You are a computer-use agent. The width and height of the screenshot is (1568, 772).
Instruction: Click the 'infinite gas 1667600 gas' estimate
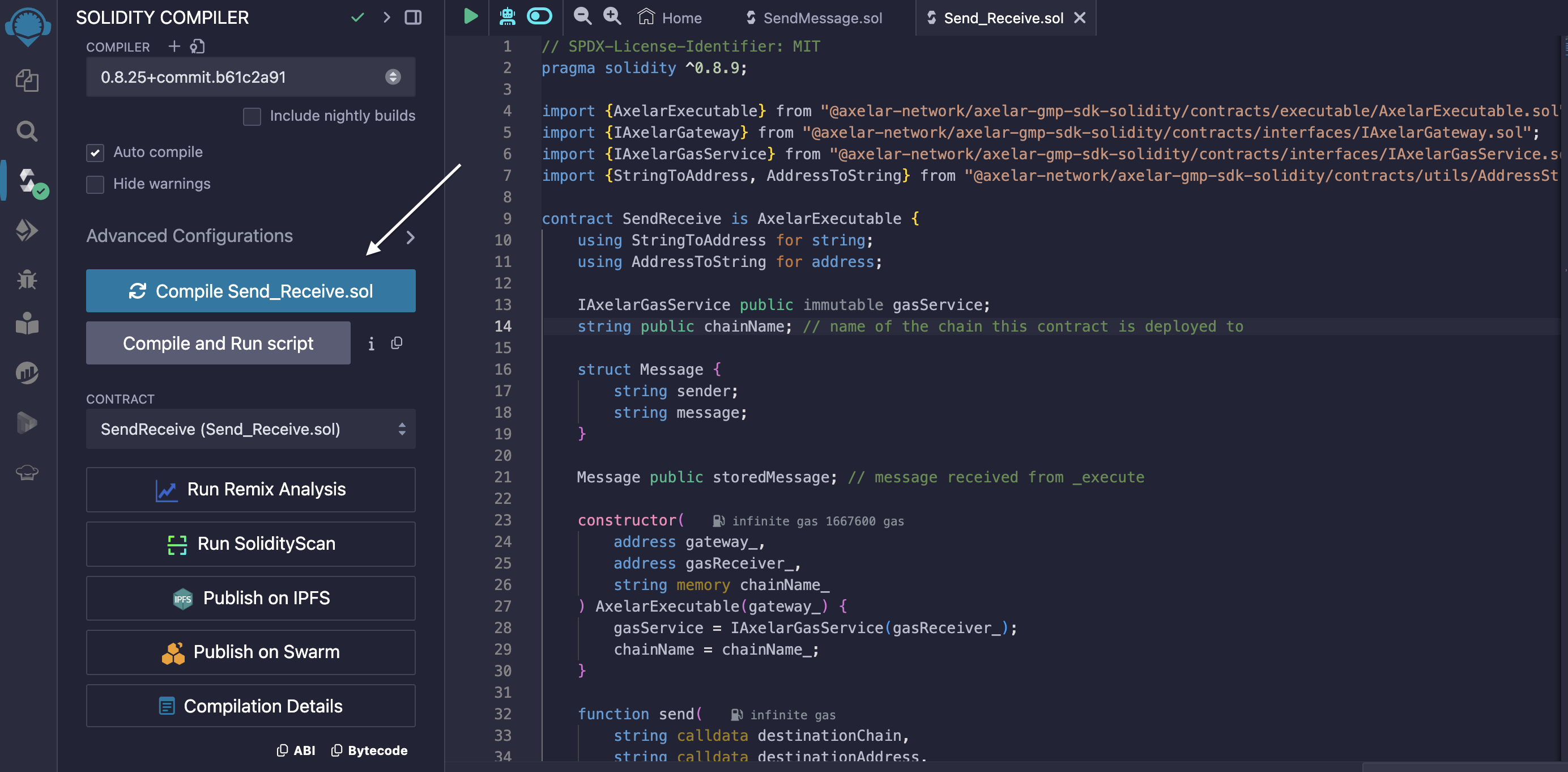tap(817, 521)
